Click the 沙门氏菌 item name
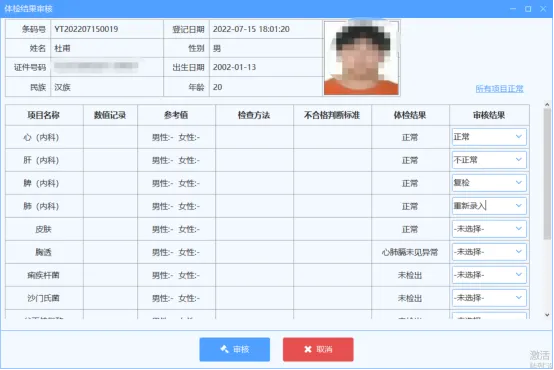This screenshot has width=554, height=370. coord(43,298)
